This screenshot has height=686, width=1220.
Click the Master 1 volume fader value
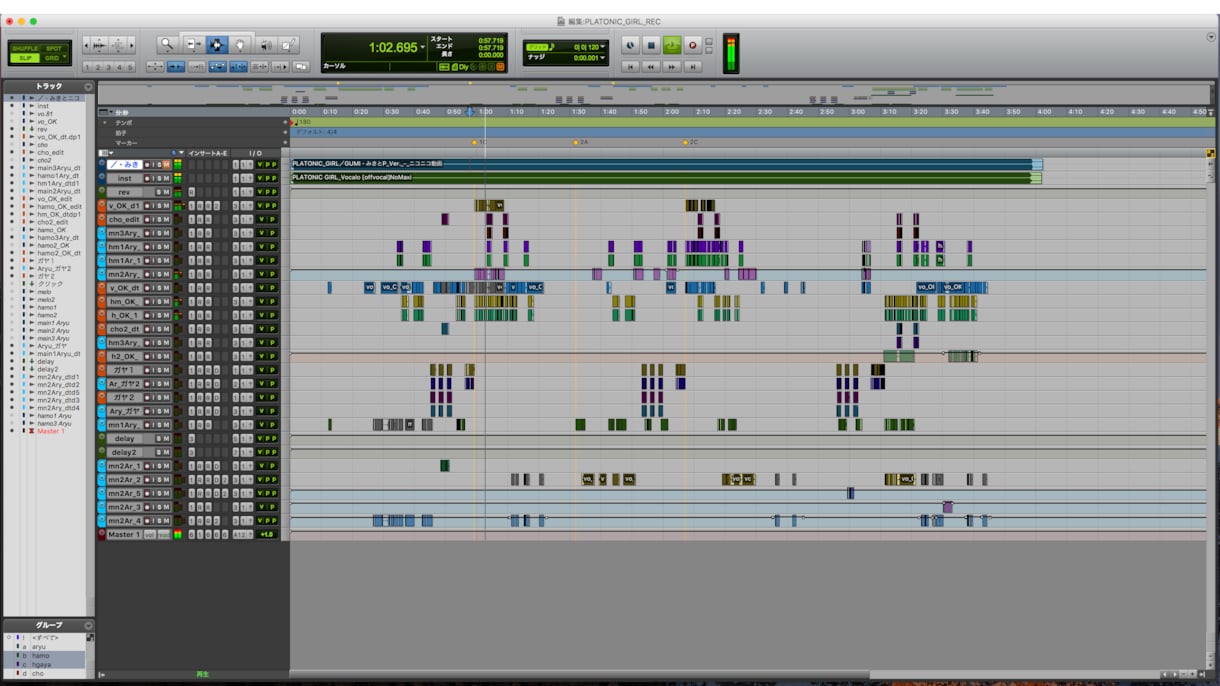[x=267, y=534]
